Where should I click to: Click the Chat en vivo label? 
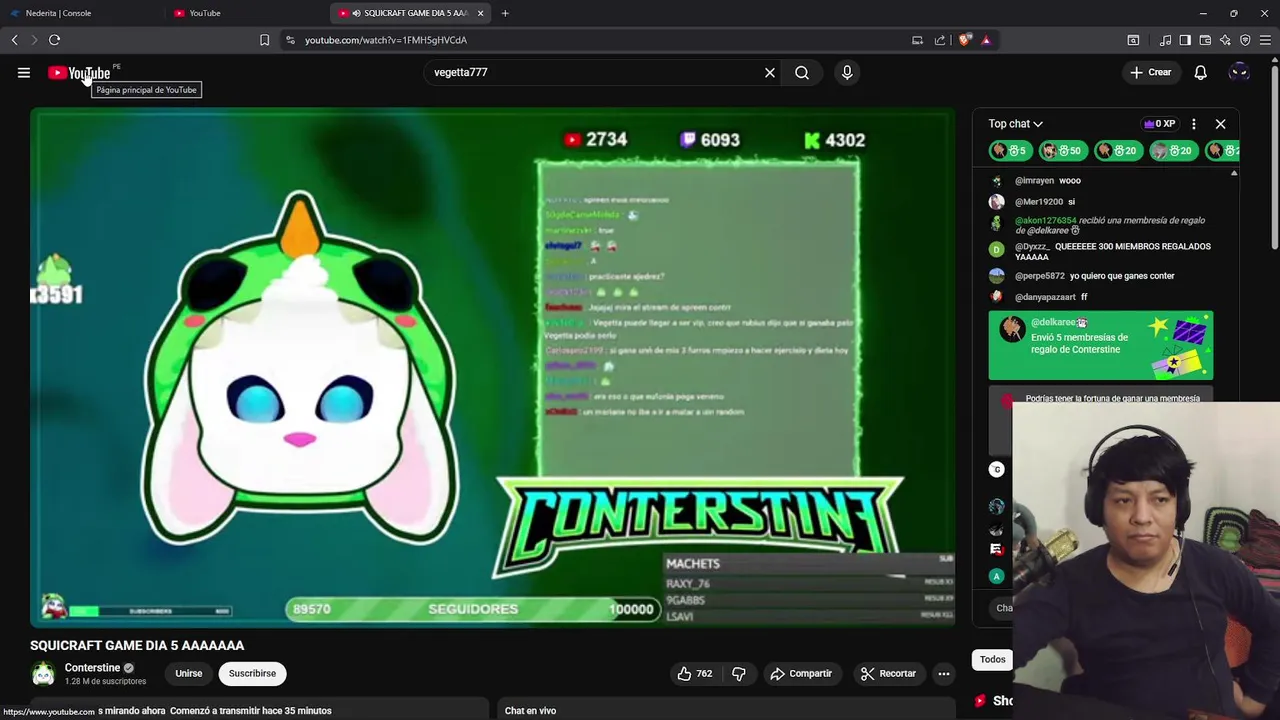pyautogui.click(x=530, y=711)
